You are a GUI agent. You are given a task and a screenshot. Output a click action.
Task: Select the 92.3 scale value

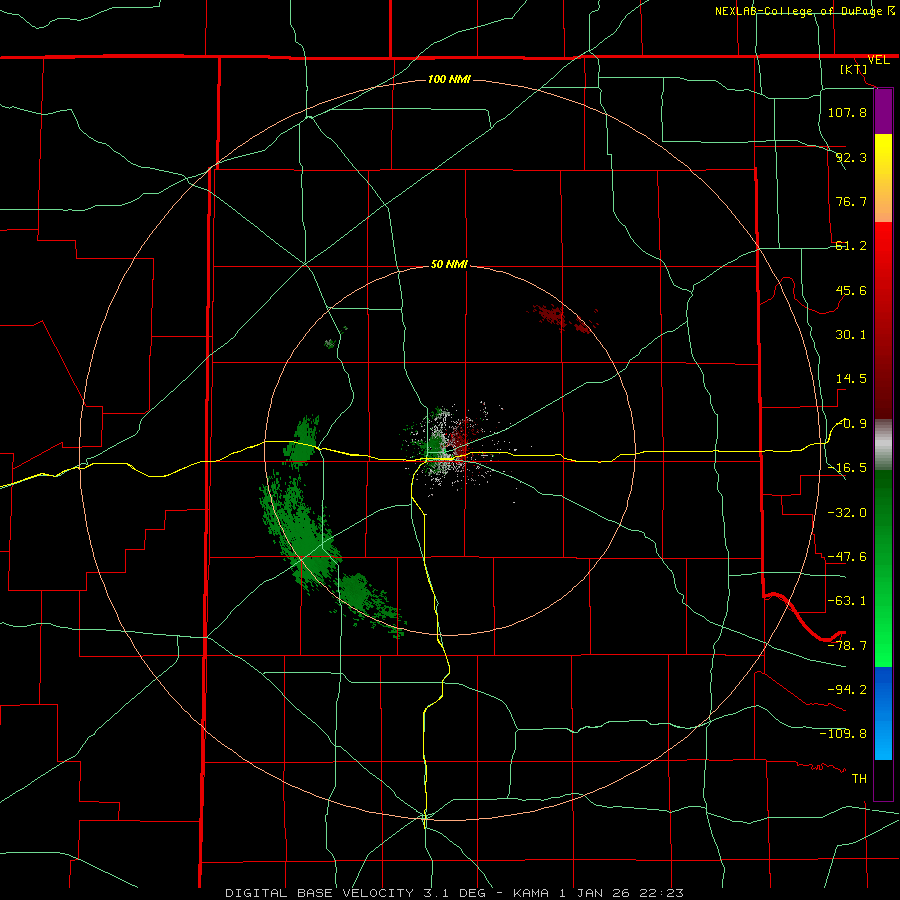point(851,157)
